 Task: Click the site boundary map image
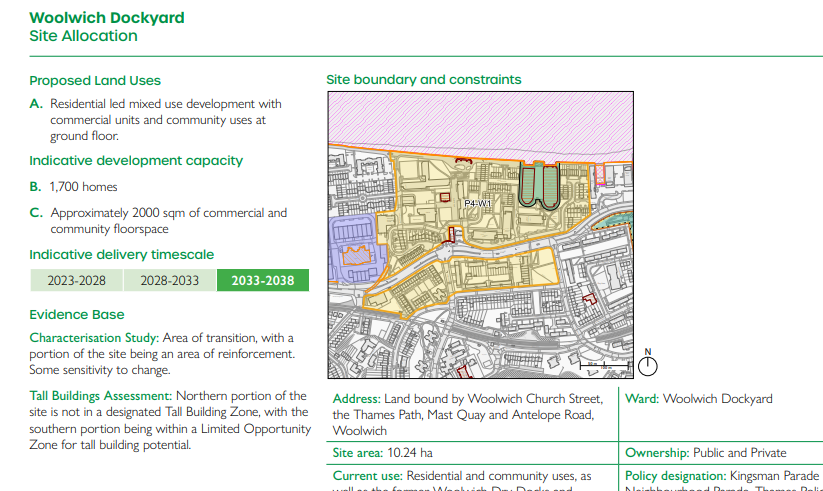tap(480, 235)
